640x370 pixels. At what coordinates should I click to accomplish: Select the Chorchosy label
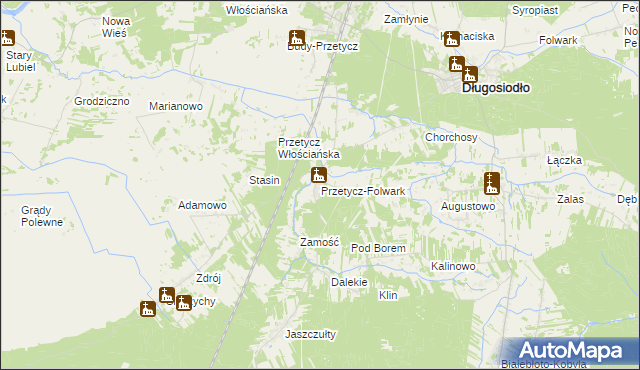tap(451, 137)
